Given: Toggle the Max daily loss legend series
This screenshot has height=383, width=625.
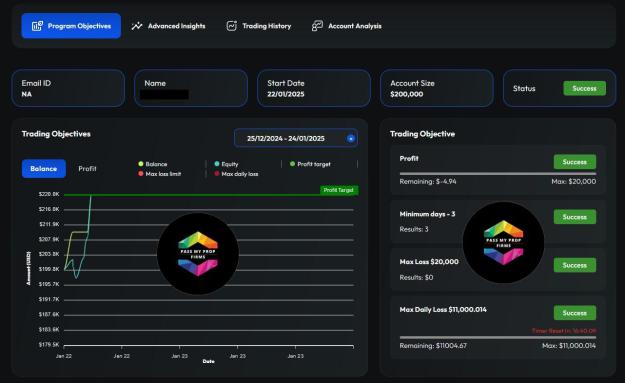Looking at the screenshot, I should [x=236, y=174].
